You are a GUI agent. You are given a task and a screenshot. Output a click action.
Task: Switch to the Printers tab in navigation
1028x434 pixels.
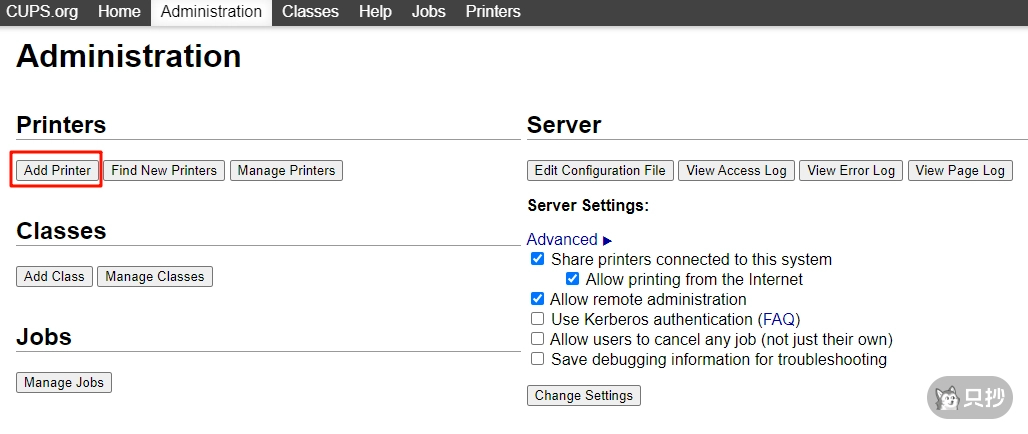(x=493, y=12)
